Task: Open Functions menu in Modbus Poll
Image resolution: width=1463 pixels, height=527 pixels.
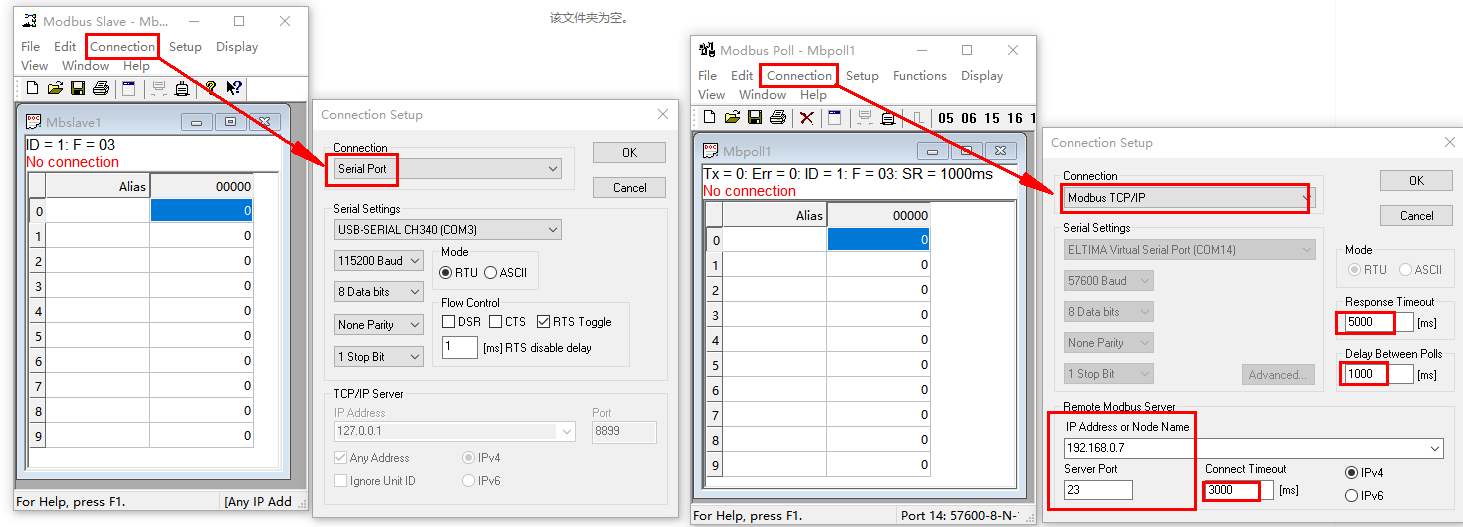Action: click(x=919, y=76)
